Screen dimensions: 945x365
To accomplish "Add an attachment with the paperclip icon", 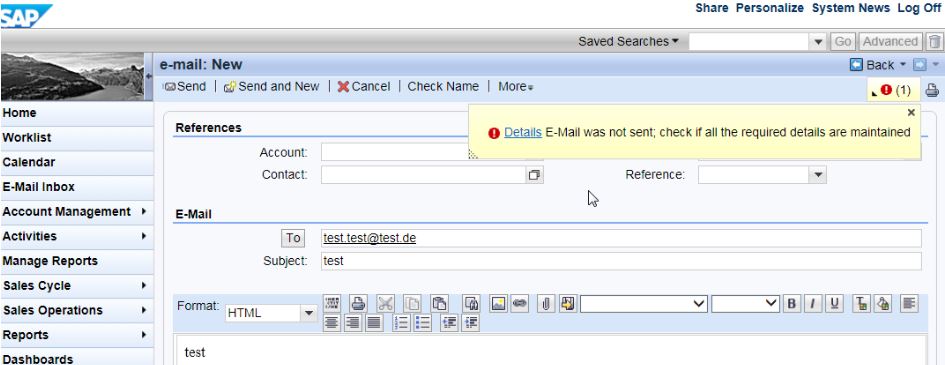I will (x=545, y=304).
